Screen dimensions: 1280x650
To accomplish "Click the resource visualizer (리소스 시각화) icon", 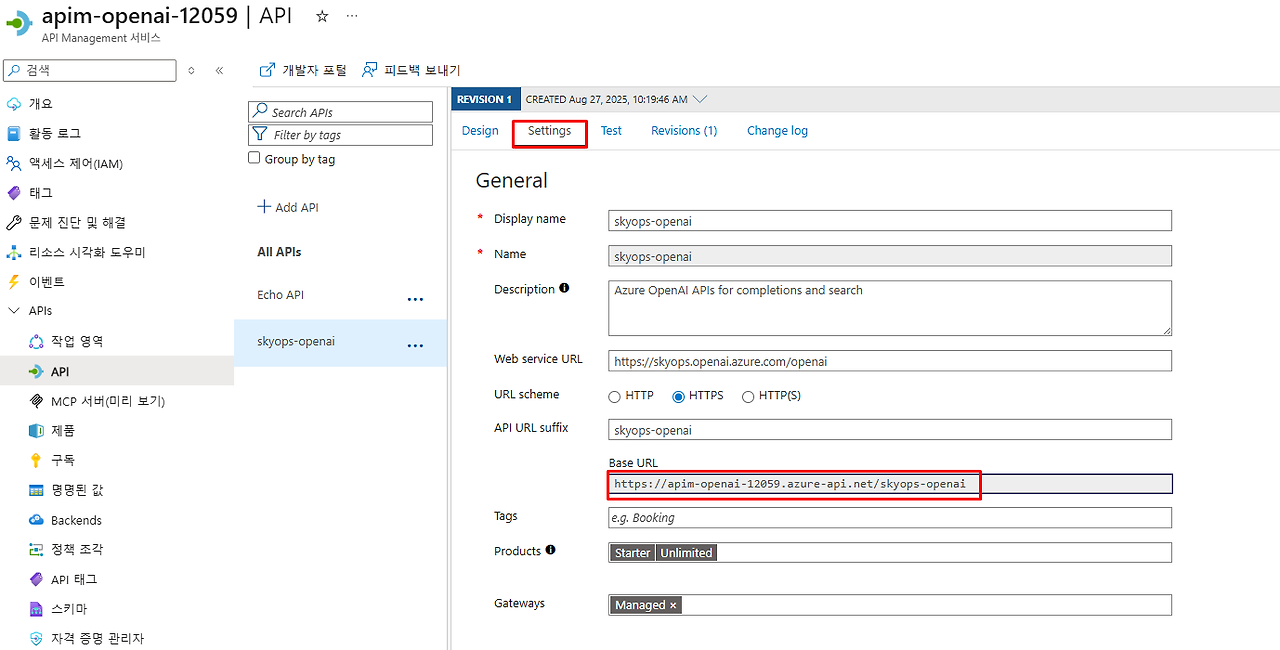I will [x=14, y=252].
